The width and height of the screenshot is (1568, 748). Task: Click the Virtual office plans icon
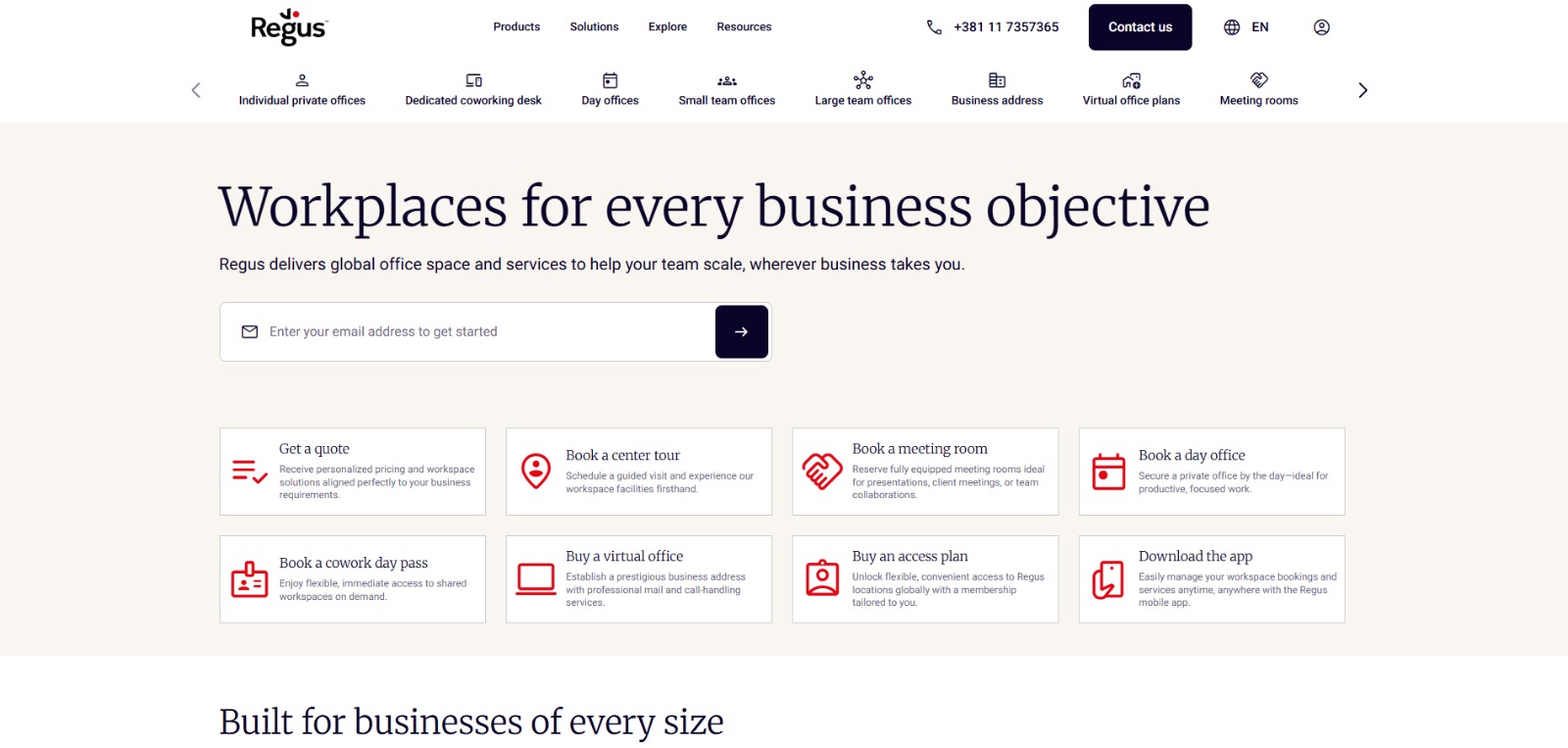click(x=1131, y=80)
